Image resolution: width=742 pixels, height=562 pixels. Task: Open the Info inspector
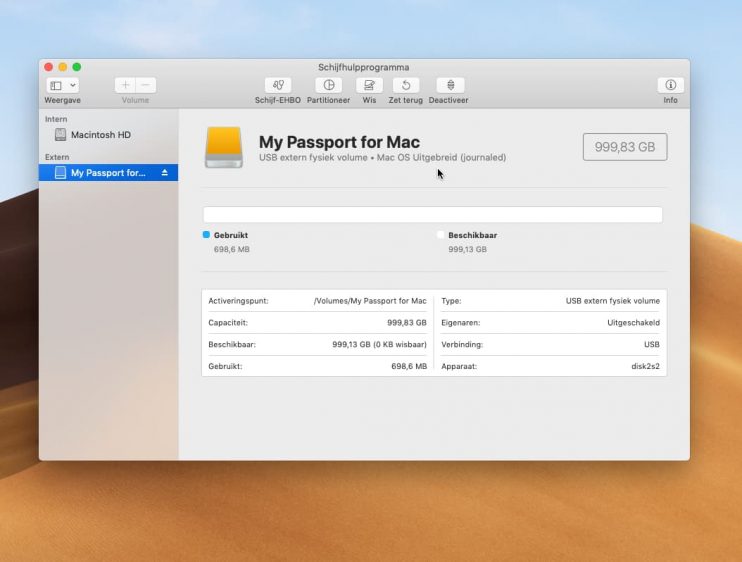pyautogui.click(x=670, y=85)
